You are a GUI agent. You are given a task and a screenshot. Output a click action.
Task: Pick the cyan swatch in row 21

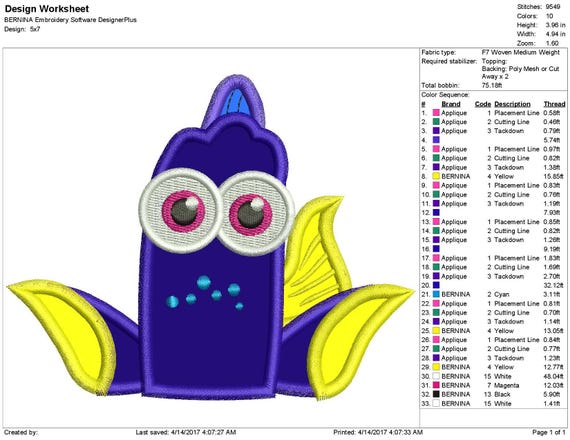tap(436, 294)
